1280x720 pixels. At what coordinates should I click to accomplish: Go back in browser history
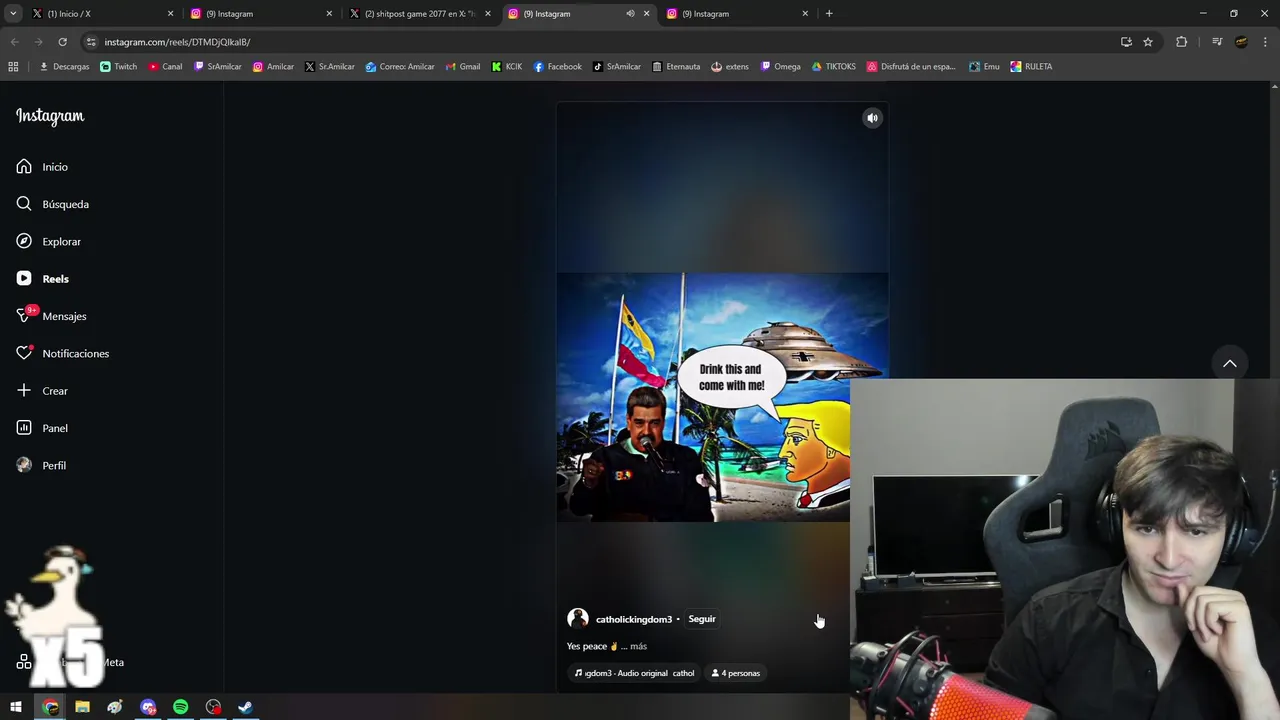coord(14,42)
